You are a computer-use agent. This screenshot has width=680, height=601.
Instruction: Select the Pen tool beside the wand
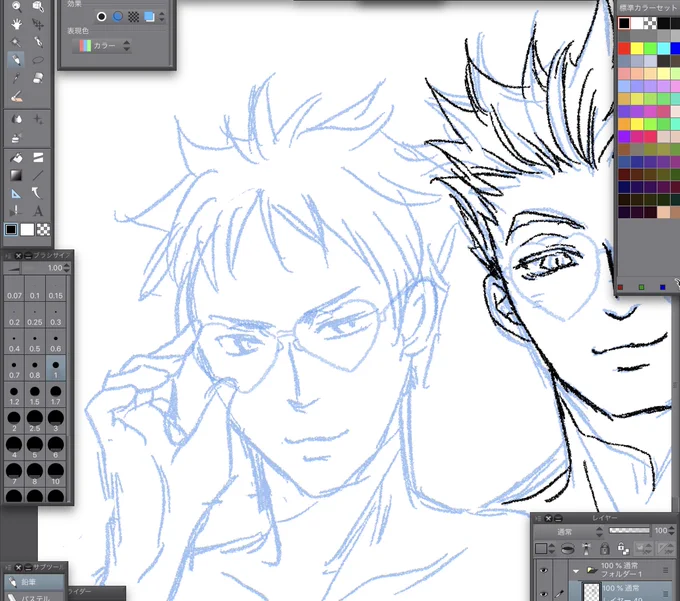tap(38, 42)
